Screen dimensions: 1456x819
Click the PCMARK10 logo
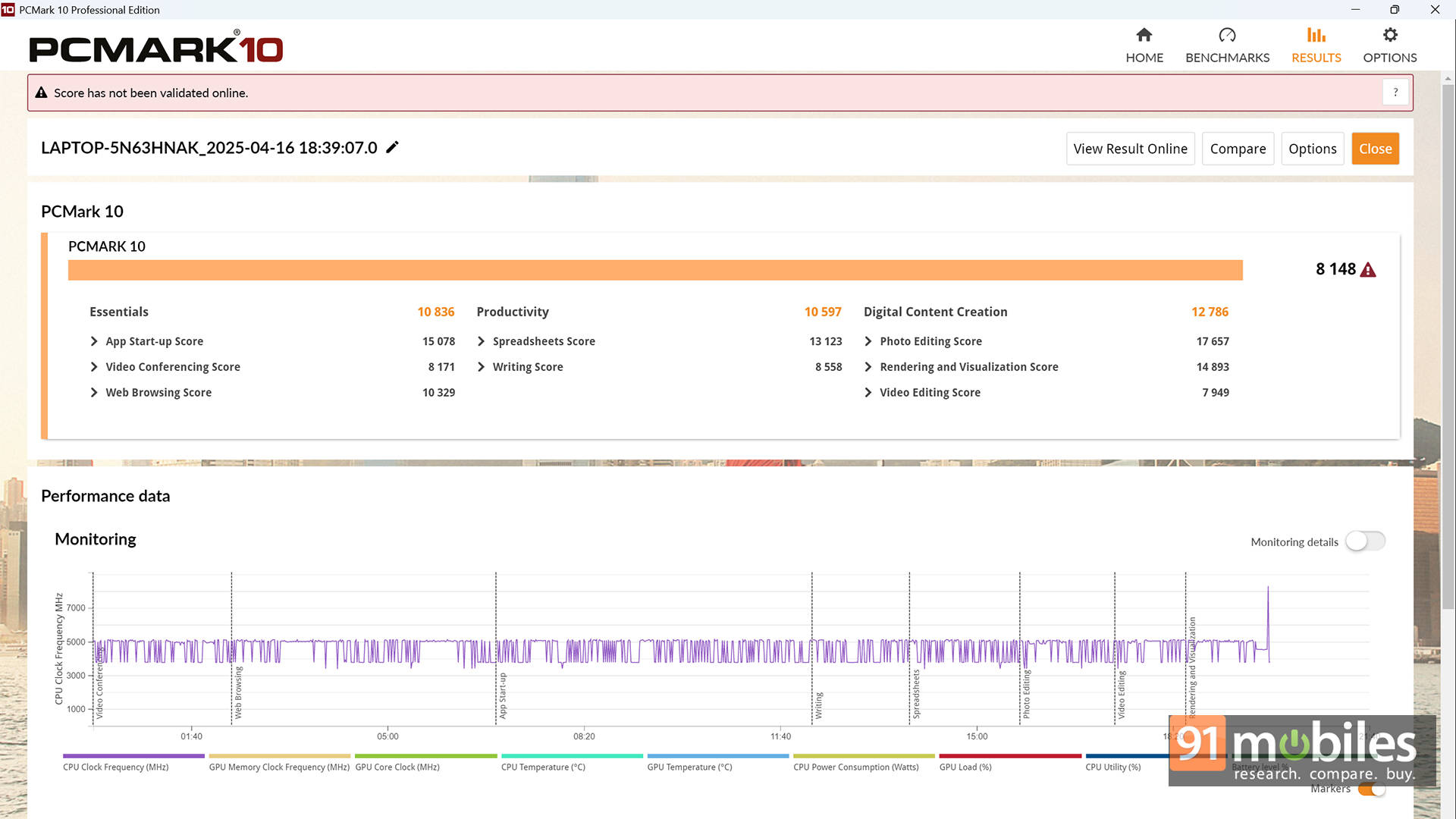[155, 48]
